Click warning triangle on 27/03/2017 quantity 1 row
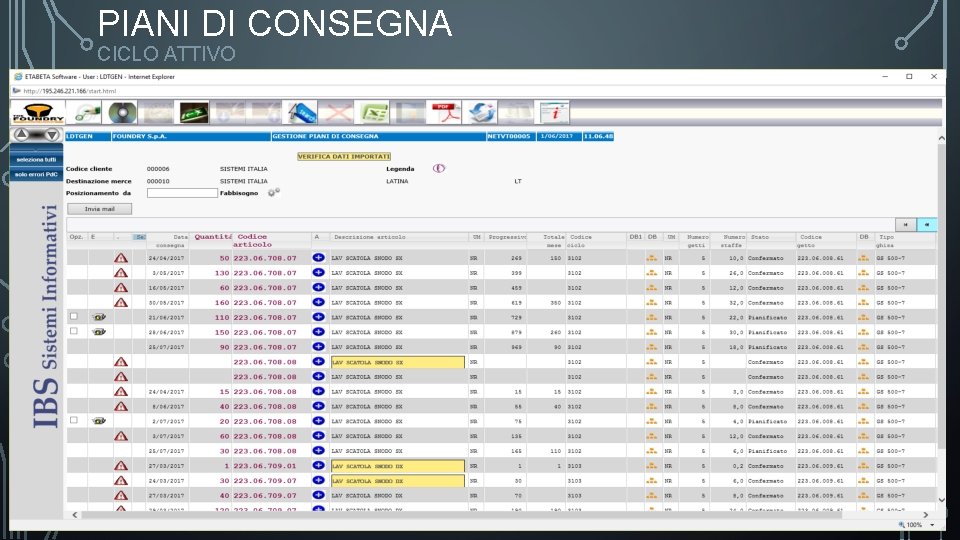Image resolution: width=960 pixels, height=540 pixels. (121, 466)
